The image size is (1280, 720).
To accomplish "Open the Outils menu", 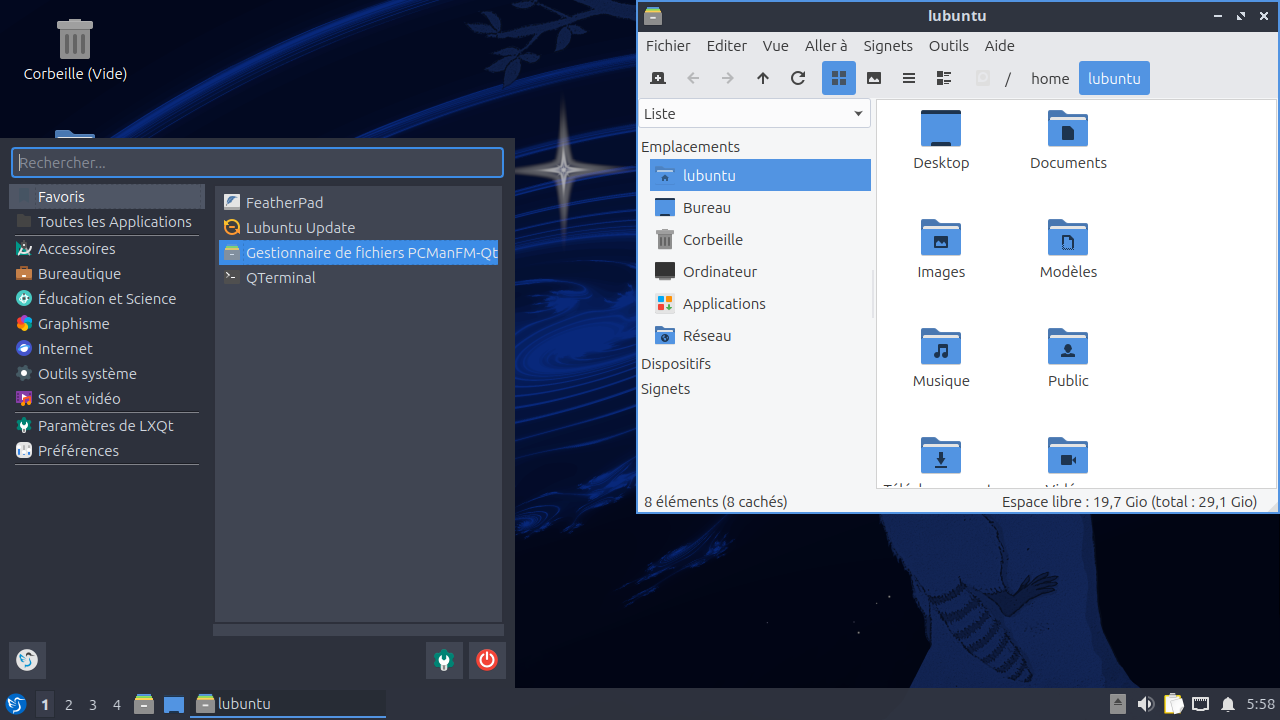I will (948, 46).
